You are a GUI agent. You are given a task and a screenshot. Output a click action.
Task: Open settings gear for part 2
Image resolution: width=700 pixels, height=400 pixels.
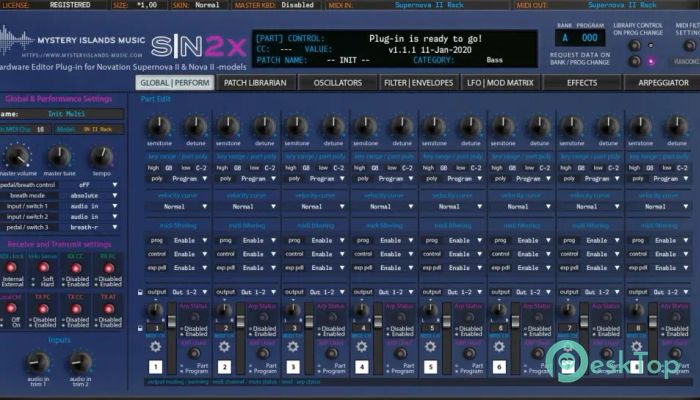[224, 346]
